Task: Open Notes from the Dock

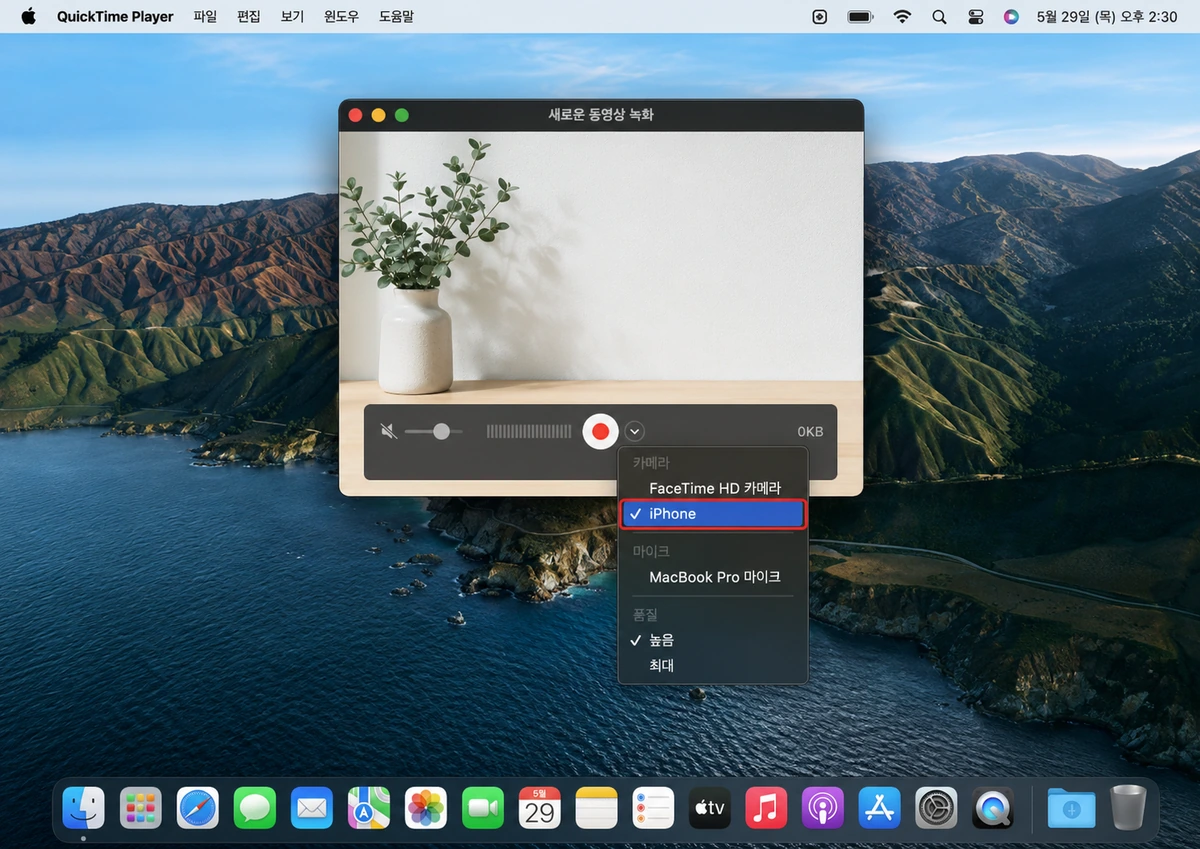Action: (597, 808)
